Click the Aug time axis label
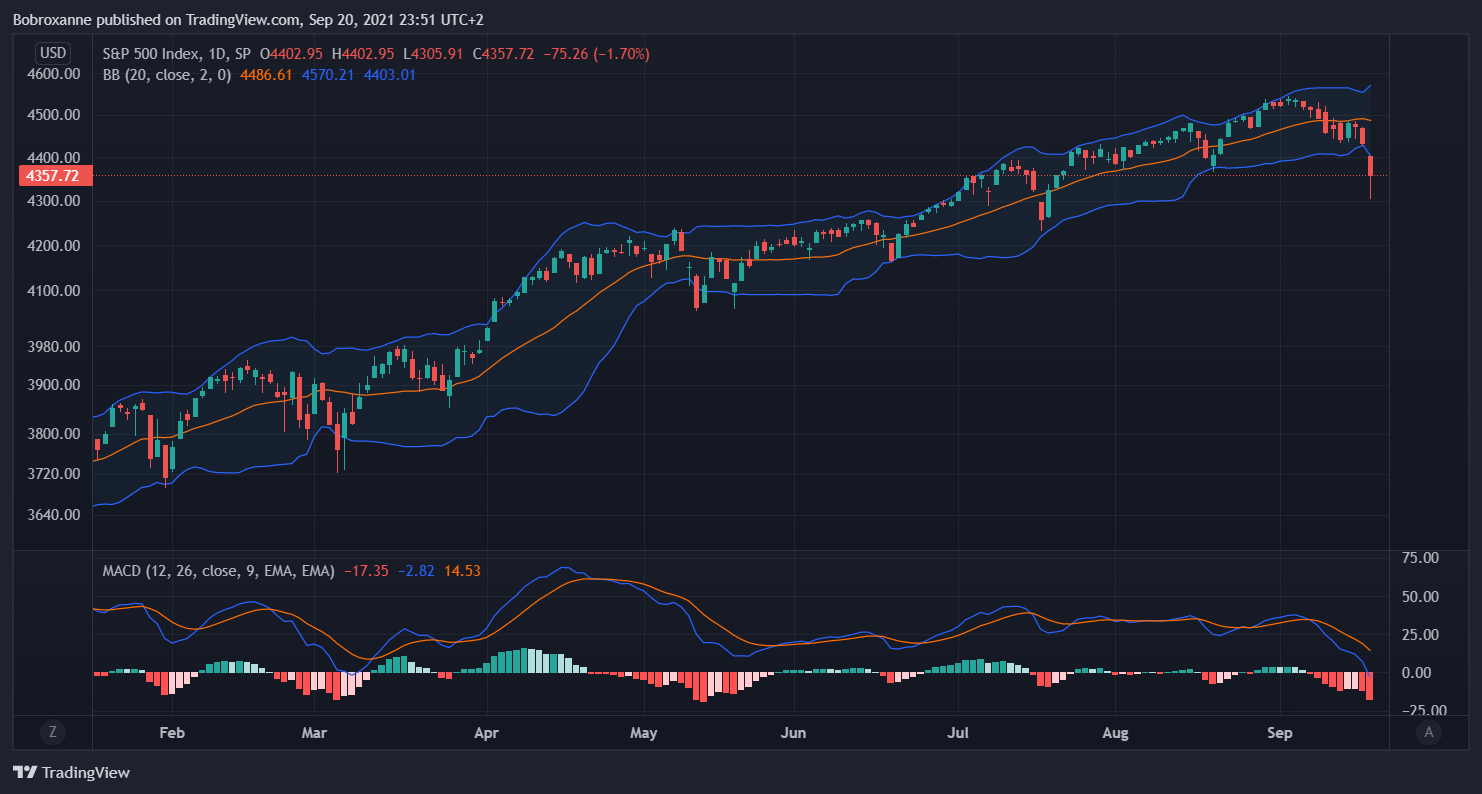This screenshot has height=794, width=1482. point(1115,733)
